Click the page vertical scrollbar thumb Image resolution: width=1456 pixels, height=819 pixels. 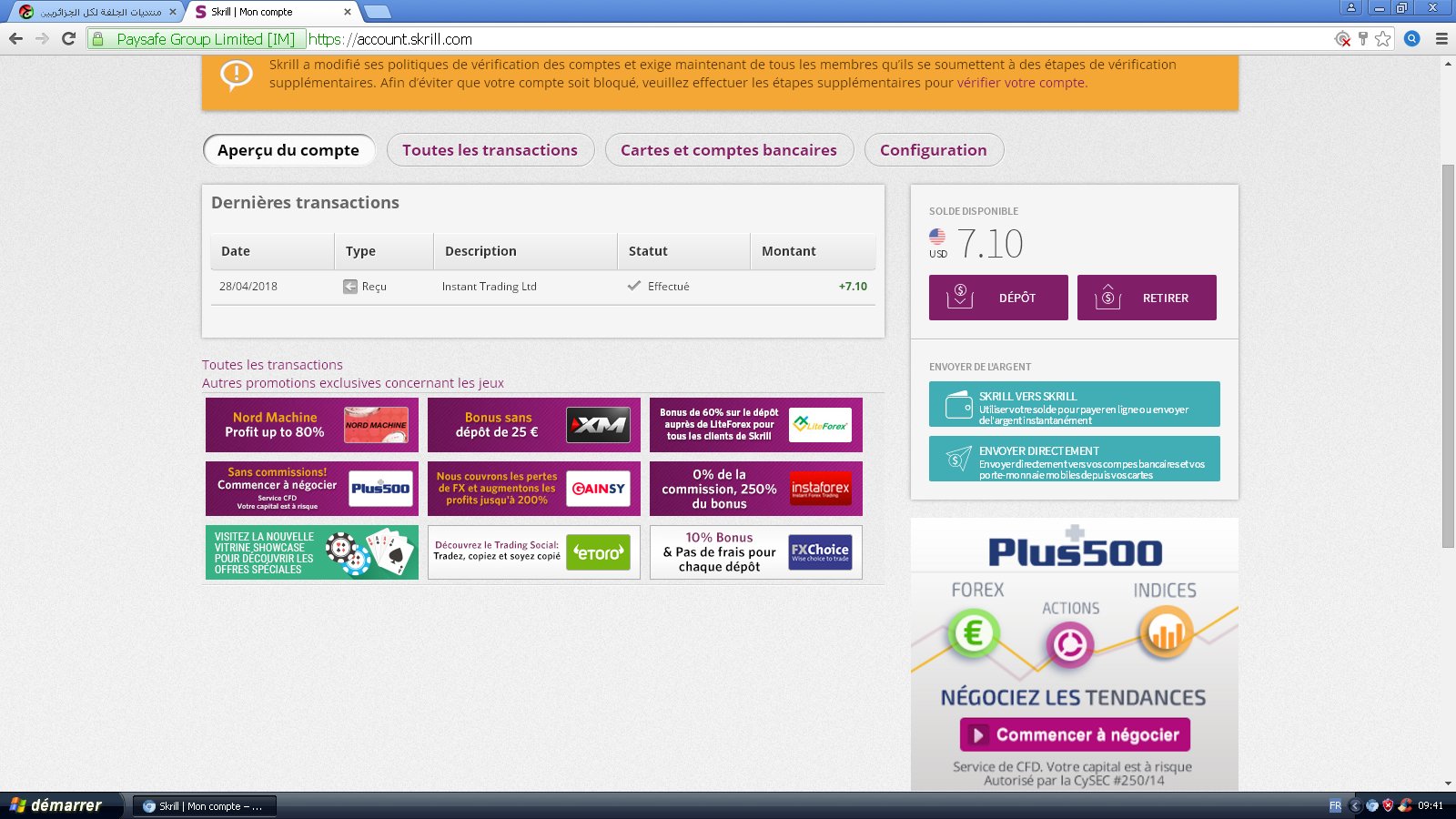point(1448,356)
